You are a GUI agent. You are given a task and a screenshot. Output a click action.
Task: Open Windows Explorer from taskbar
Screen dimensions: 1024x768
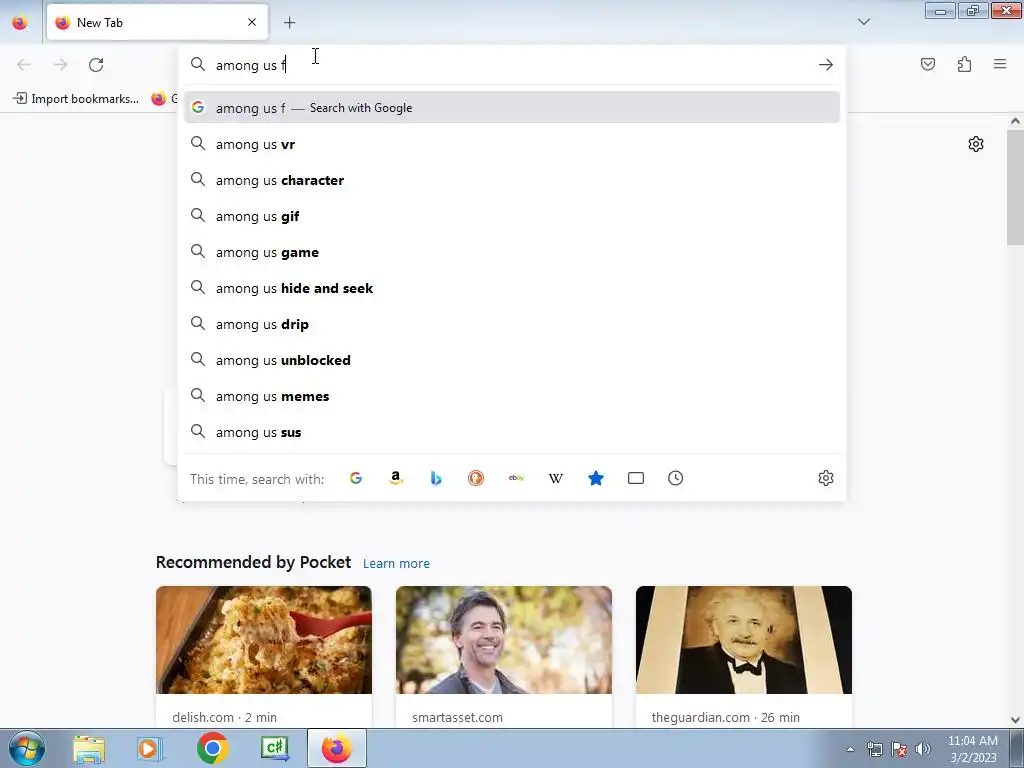coord(89,748)
